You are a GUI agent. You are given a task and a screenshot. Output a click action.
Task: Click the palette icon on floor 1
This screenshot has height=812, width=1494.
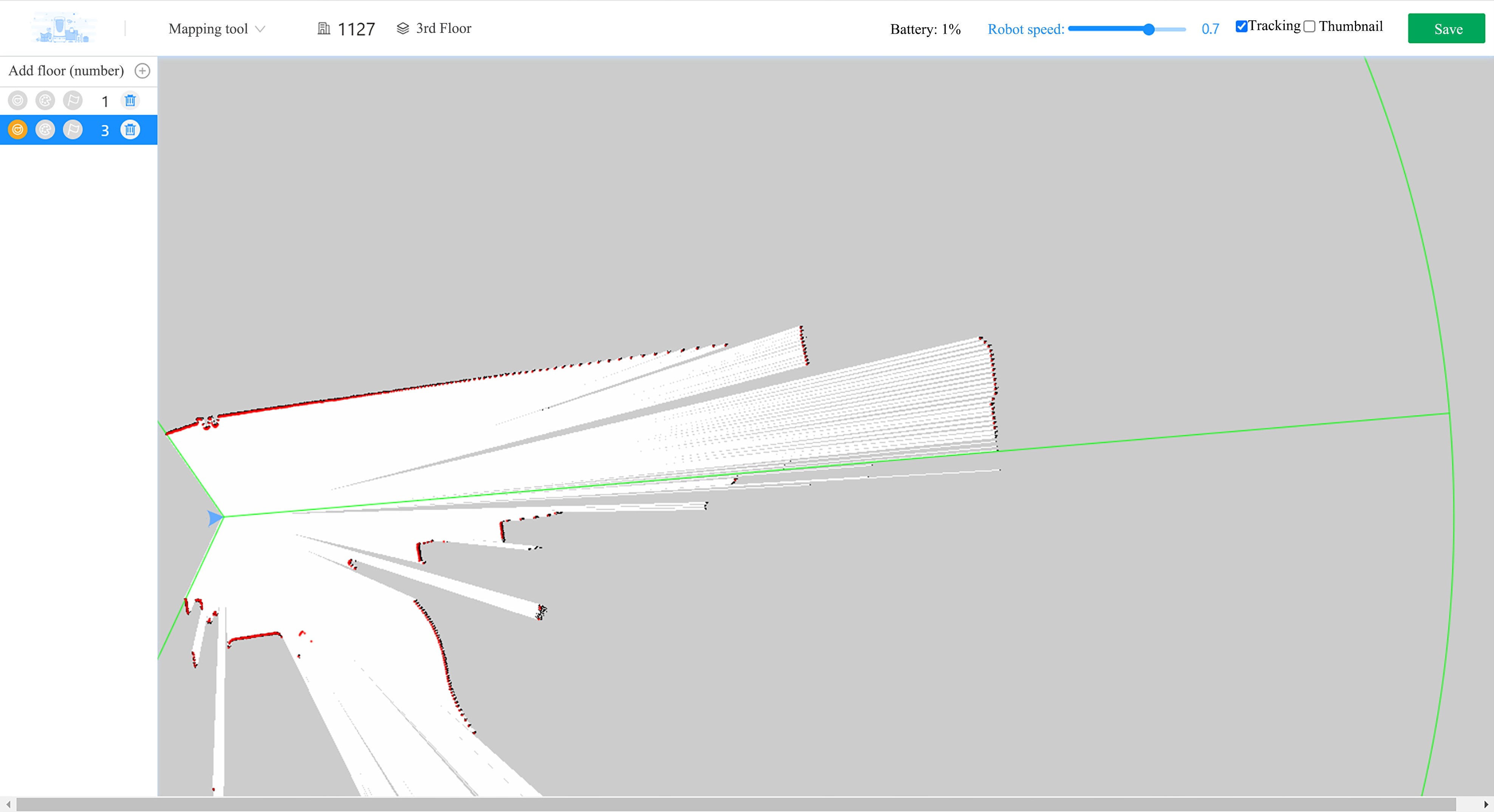click(x=45, y=101)
